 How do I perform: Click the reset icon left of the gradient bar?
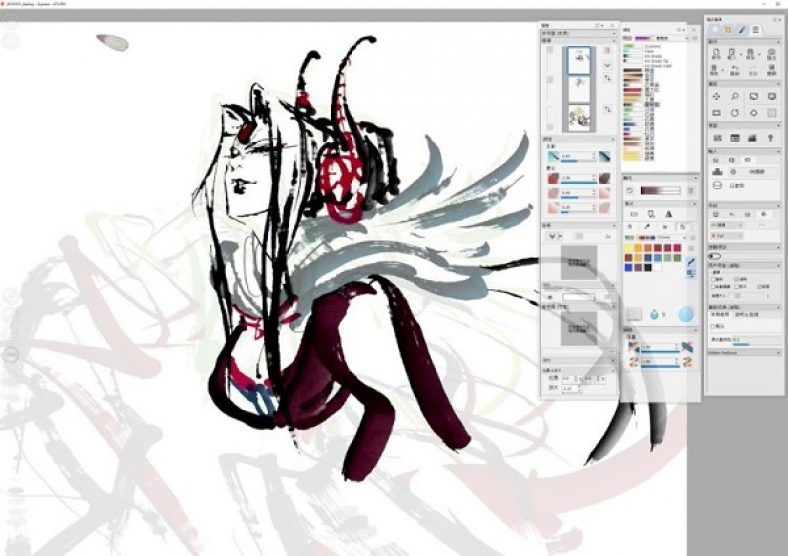tap(630, 191)
